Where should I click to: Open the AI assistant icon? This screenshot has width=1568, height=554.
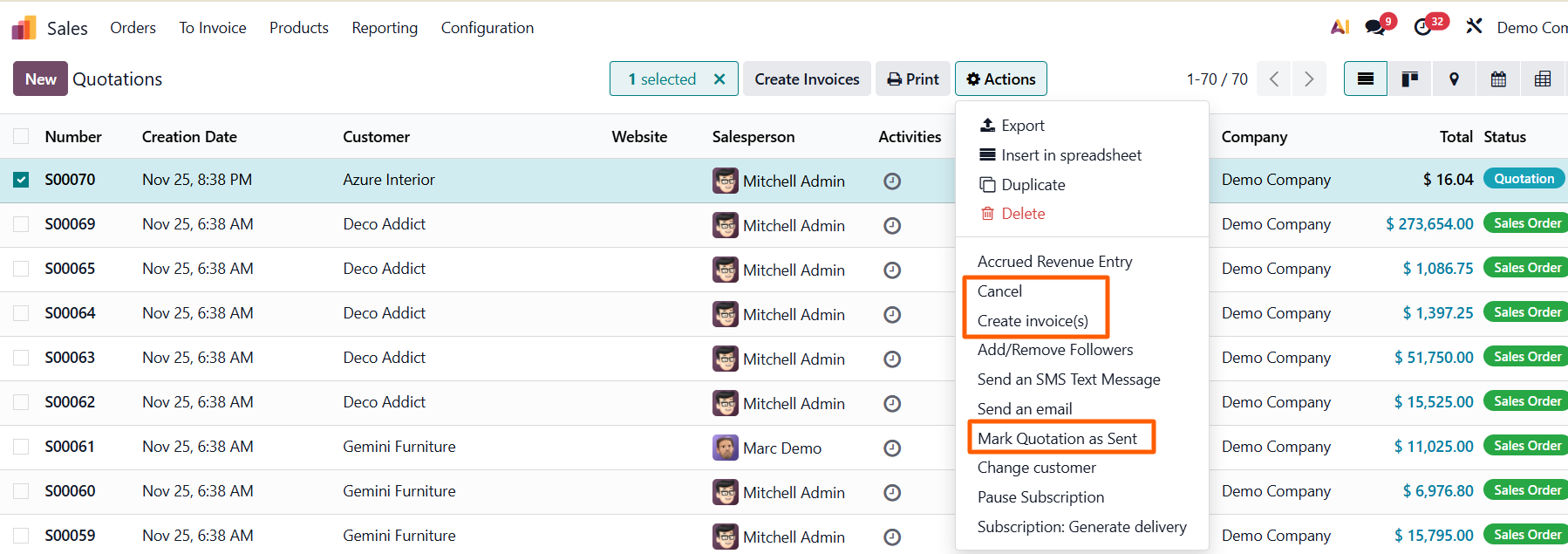coord(1340,27)
